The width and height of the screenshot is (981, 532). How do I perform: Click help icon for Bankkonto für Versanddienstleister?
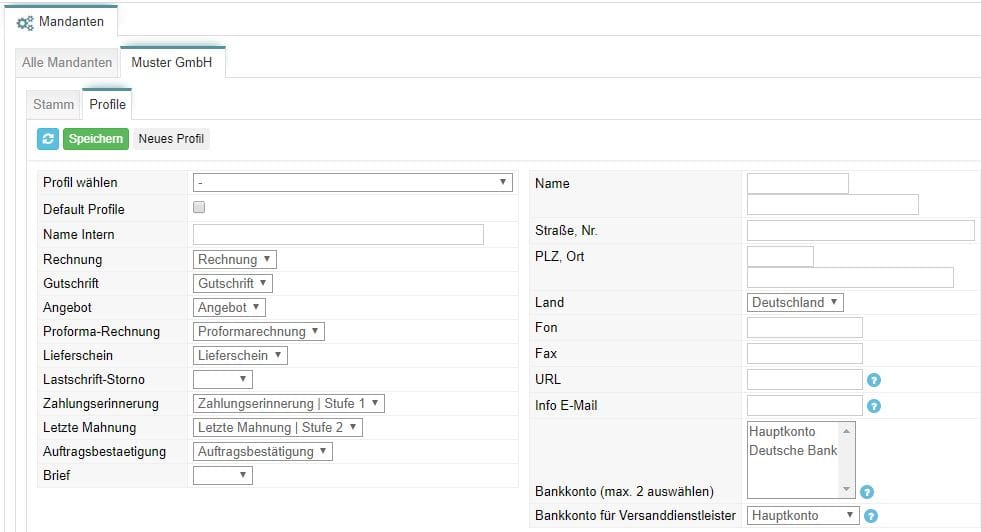(870, 516)
